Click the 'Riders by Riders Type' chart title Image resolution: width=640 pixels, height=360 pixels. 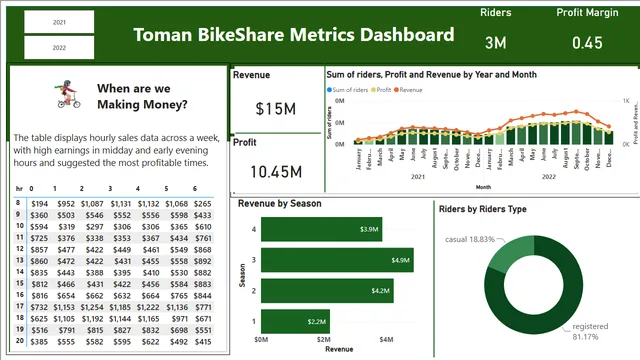[482, 209]
